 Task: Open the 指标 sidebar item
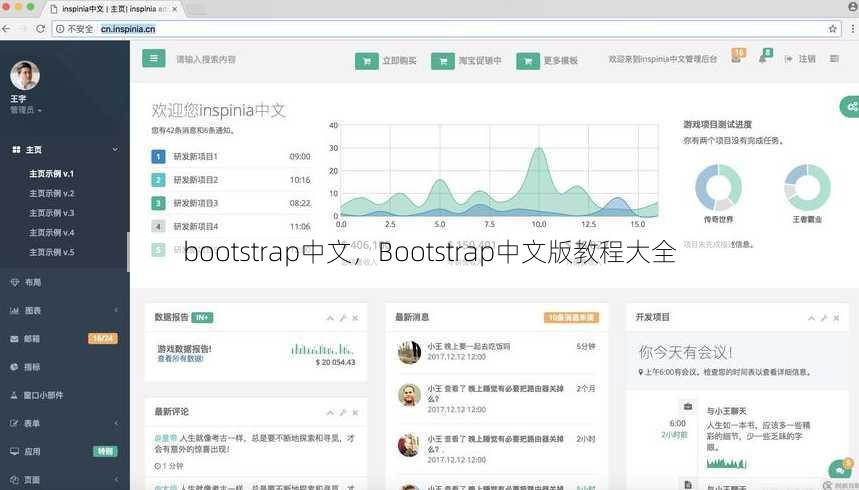pyautogui.click(x=65, y=367)
